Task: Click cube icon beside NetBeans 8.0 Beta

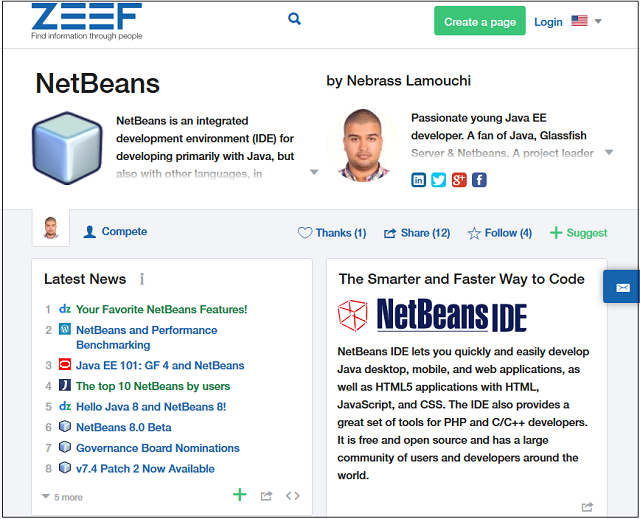Action: click(x=65, y=426)
